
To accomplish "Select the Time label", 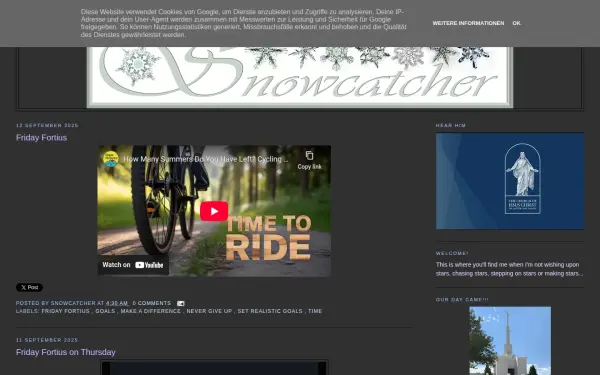I will click(x=315, y=311).
